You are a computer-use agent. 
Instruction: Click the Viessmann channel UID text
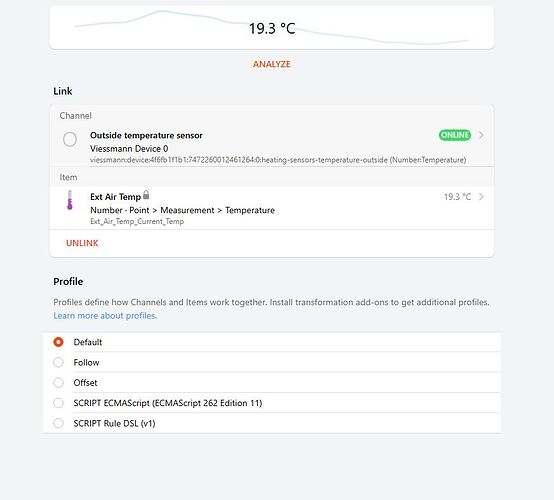point(278,160)
